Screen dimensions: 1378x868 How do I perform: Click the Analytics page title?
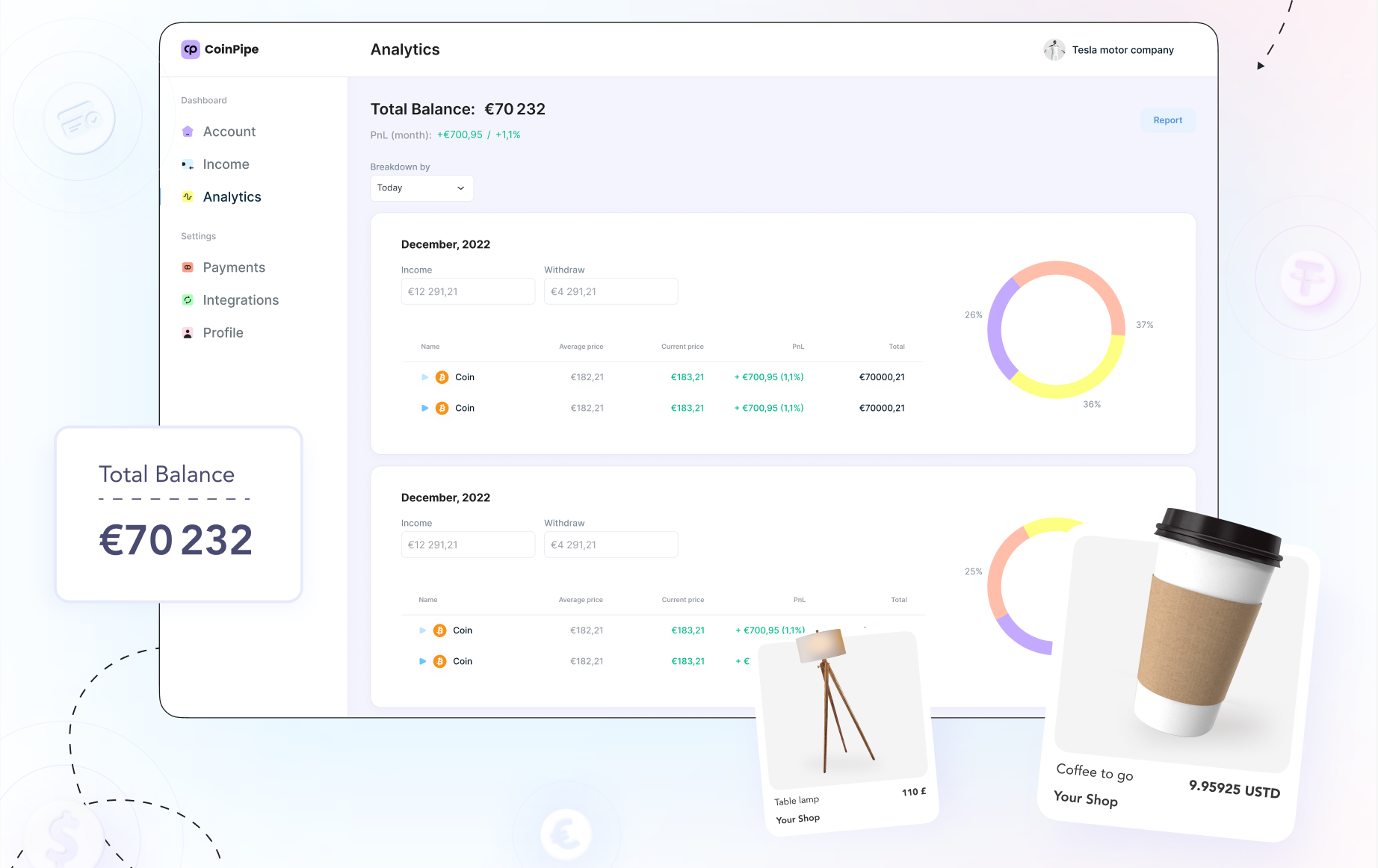[x=405, y=49]
